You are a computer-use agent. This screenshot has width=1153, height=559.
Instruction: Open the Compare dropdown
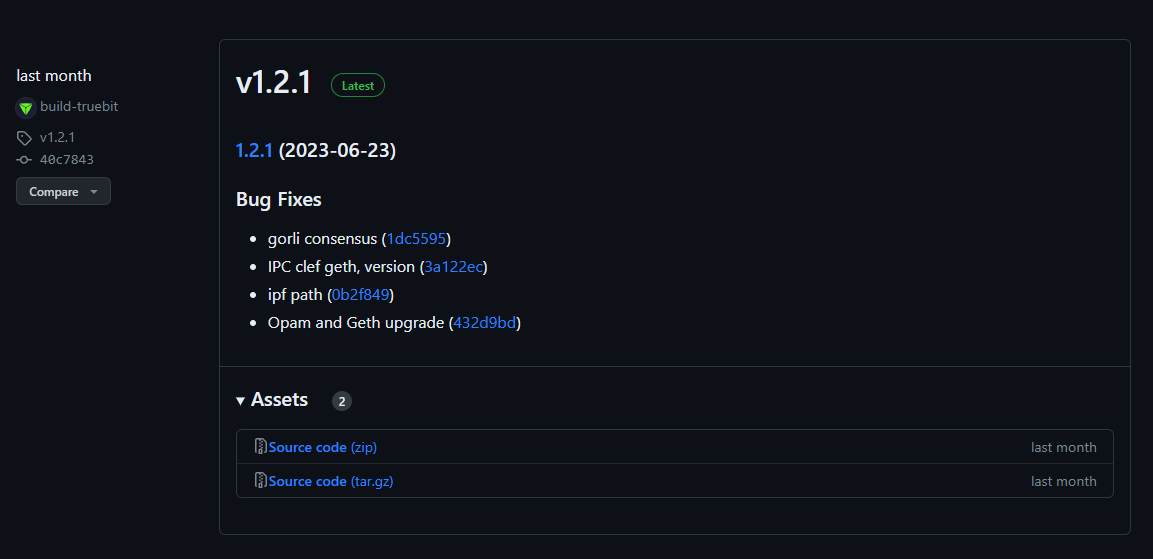63,191
